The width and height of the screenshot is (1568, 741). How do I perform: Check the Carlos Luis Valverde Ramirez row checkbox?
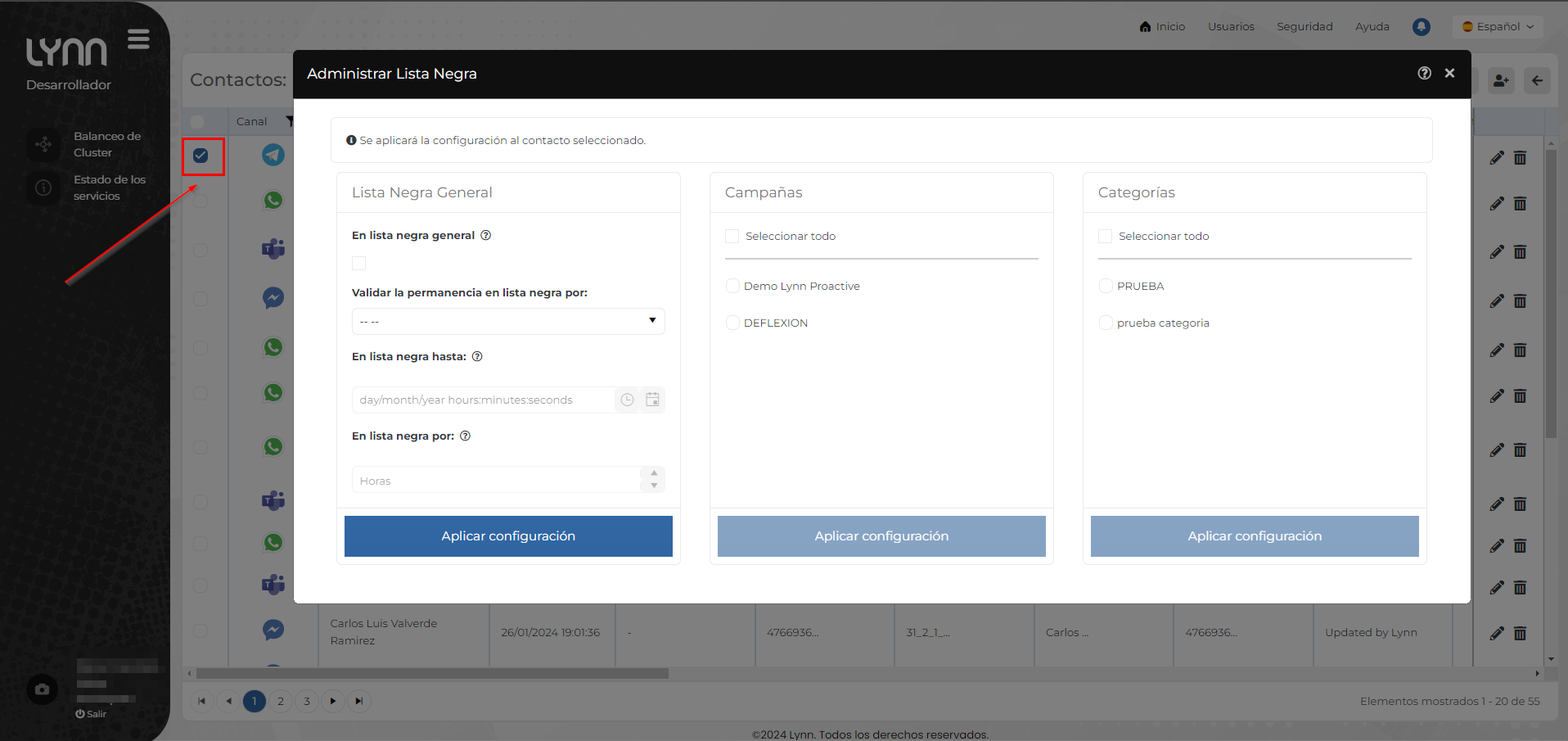pyautogui.click(x=201, y=631)
